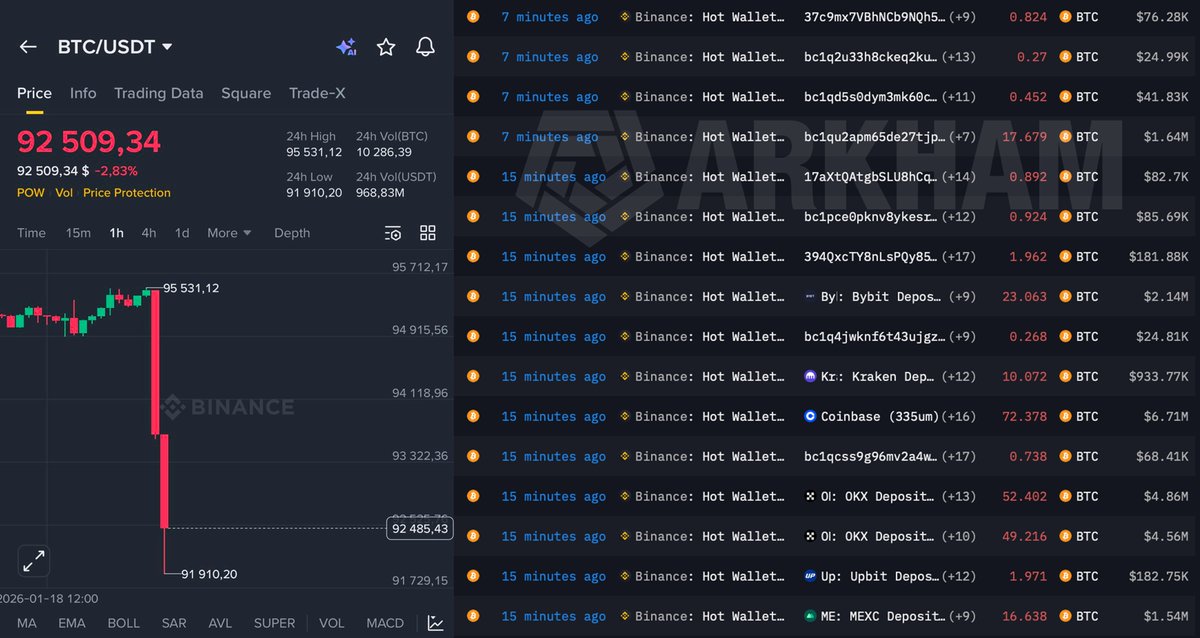Click the Bybit logo icon
Image resolution: width=1200 pixels, height=638 pixels.
click(810, 297)
